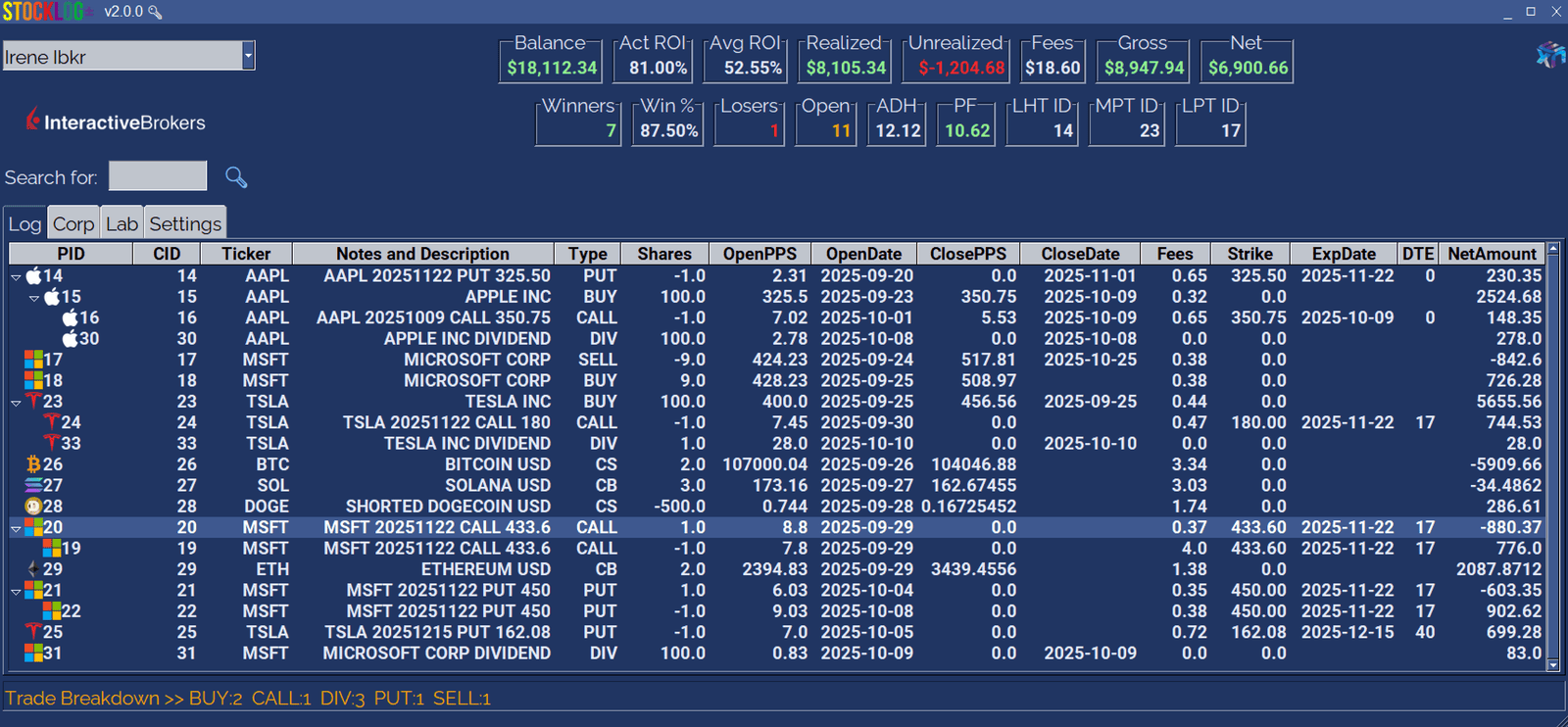Viewport: 1568px width, 727px height.
Task: Switch to the Lab tab
Action: (122, 223)
